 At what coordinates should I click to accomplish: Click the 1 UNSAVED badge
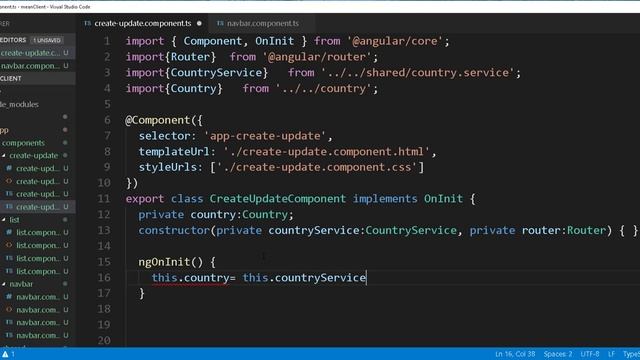point(47,40)
